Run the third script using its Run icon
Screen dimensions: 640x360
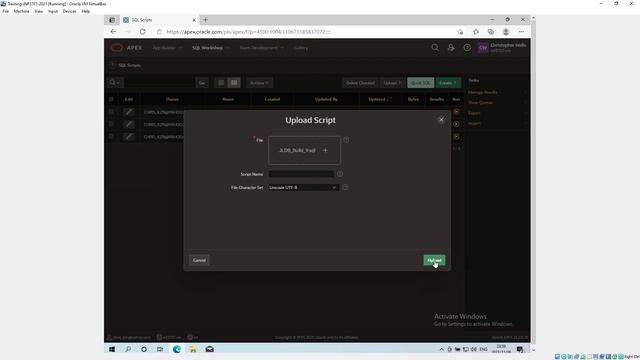pos(456,136)
